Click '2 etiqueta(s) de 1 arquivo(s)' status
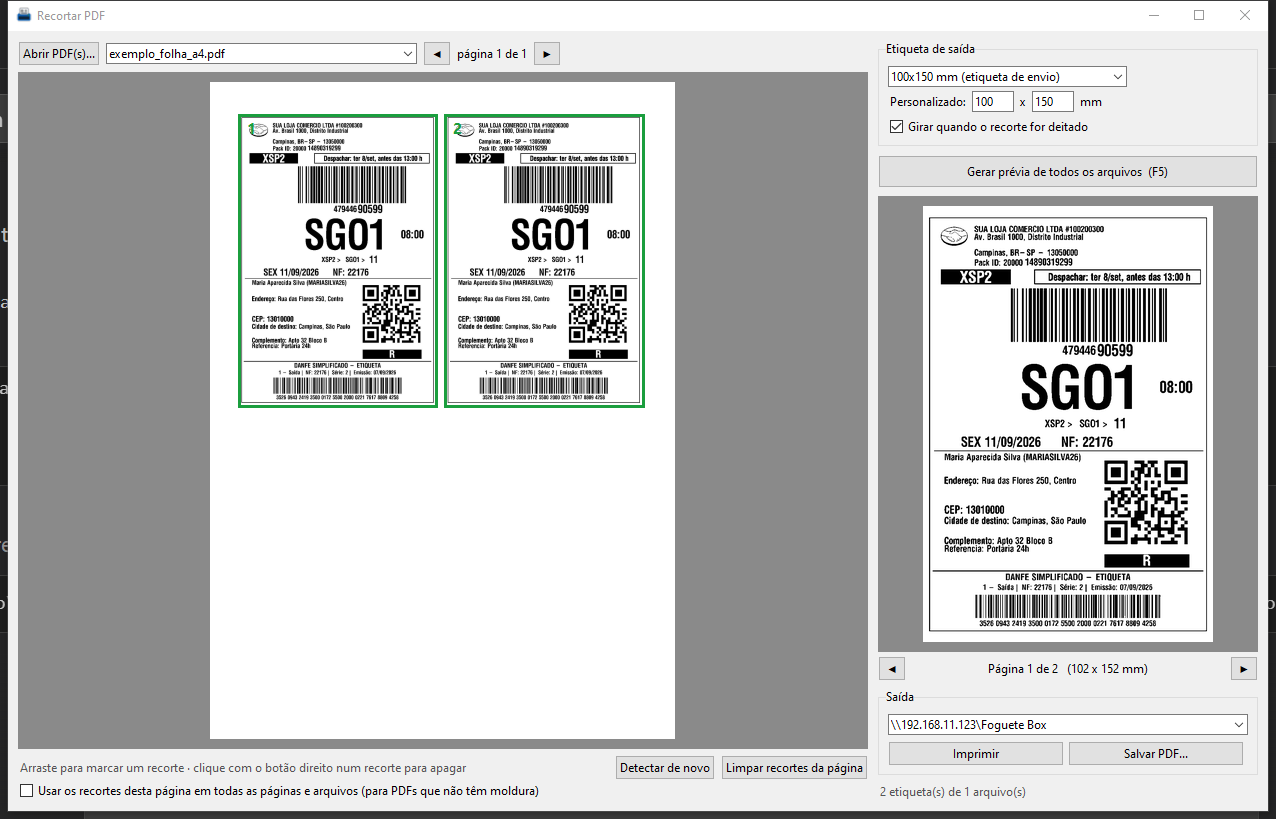1276x819 pixels. pos(953,792)
